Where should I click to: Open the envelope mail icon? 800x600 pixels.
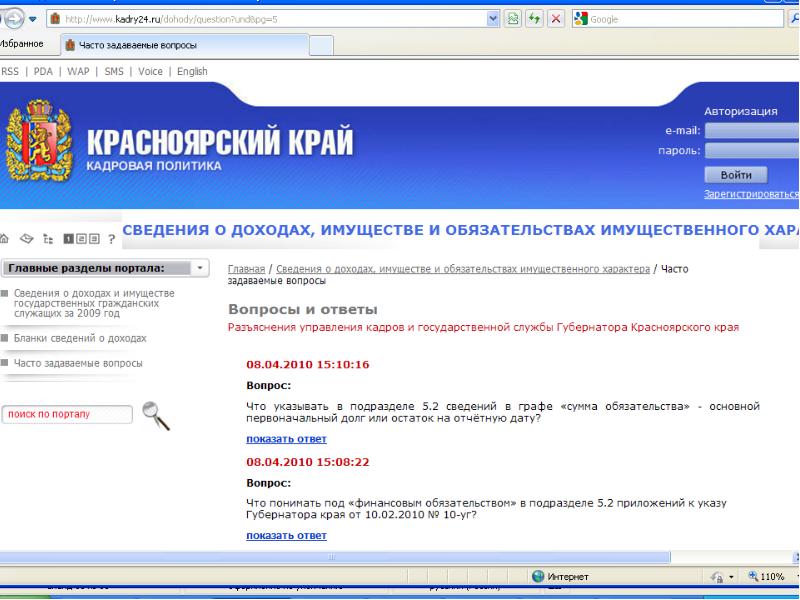click(x=29, y=240)
